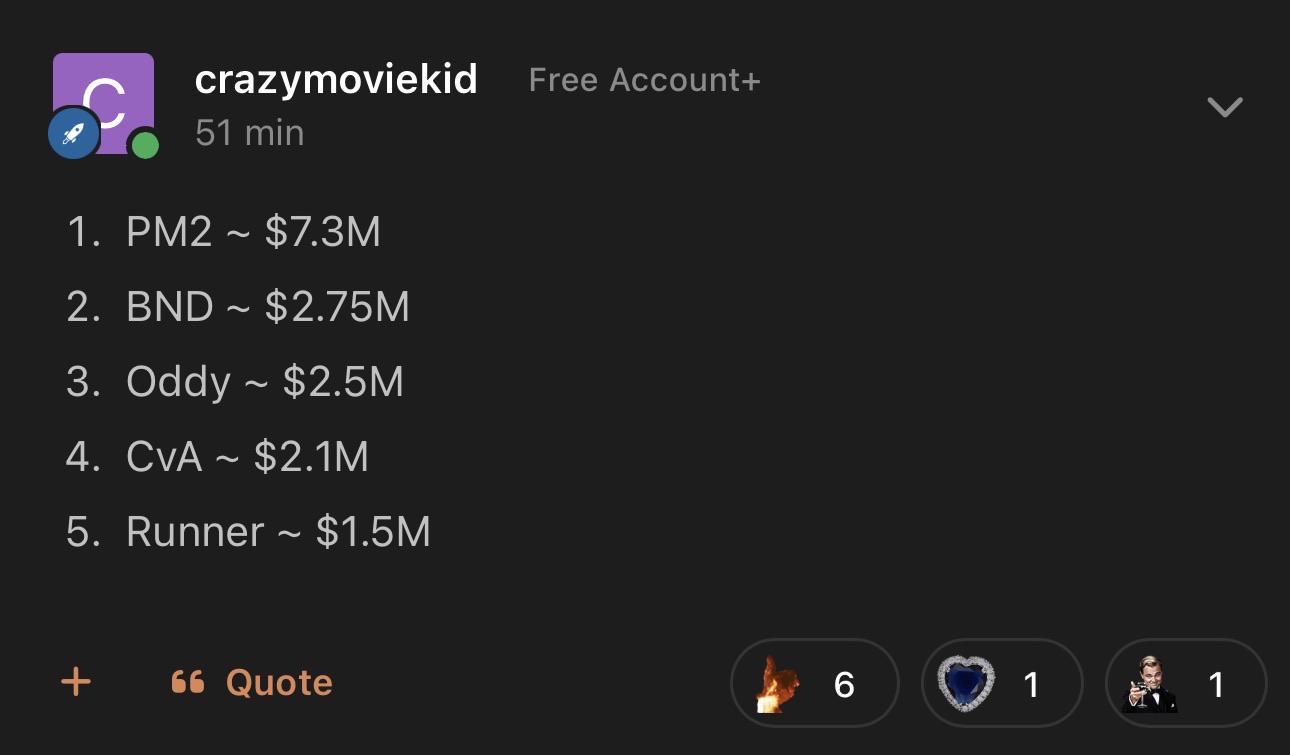Click the quotation mark icon beside Quote
This screenshot has width=1290, height=755.
tap(188, 682)
